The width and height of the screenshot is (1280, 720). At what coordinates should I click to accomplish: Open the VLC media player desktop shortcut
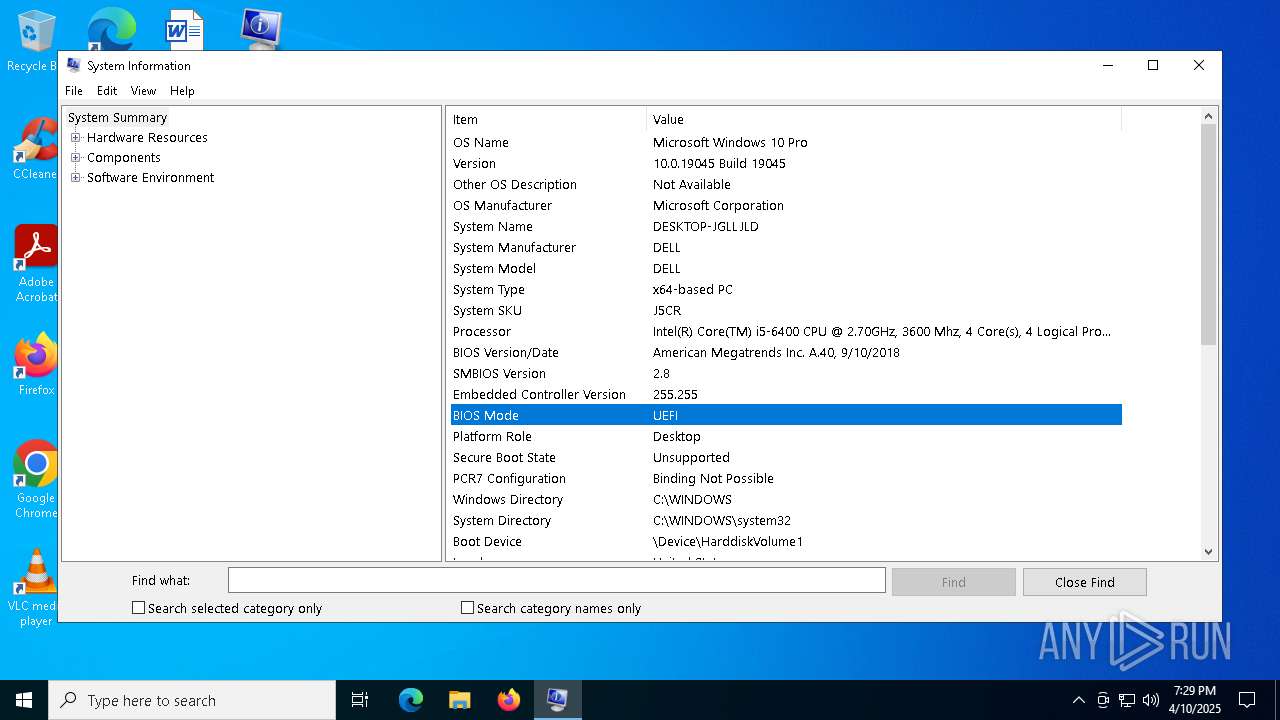pos(36,588)
